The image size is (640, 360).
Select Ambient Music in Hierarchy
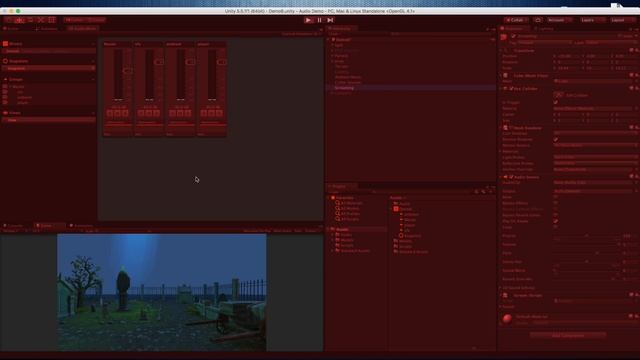coord(348,77)
